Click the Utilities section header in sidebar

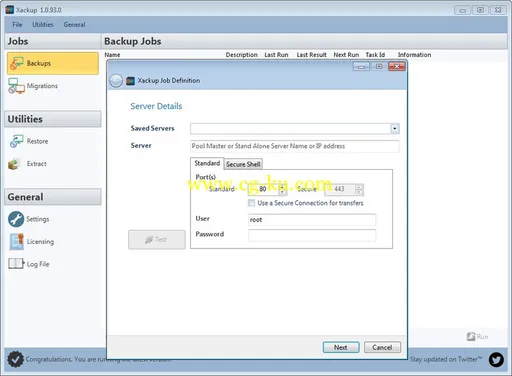tap(53, 119)
